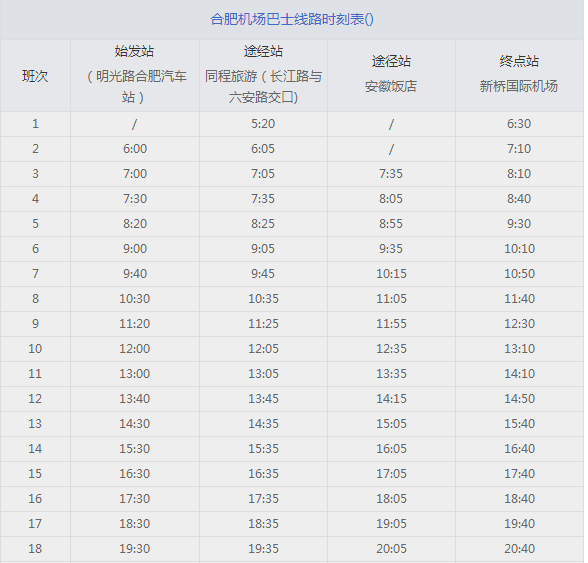The image size is (588, 563).
Task: Select the 14:30 start time
Action: [135, 424]
